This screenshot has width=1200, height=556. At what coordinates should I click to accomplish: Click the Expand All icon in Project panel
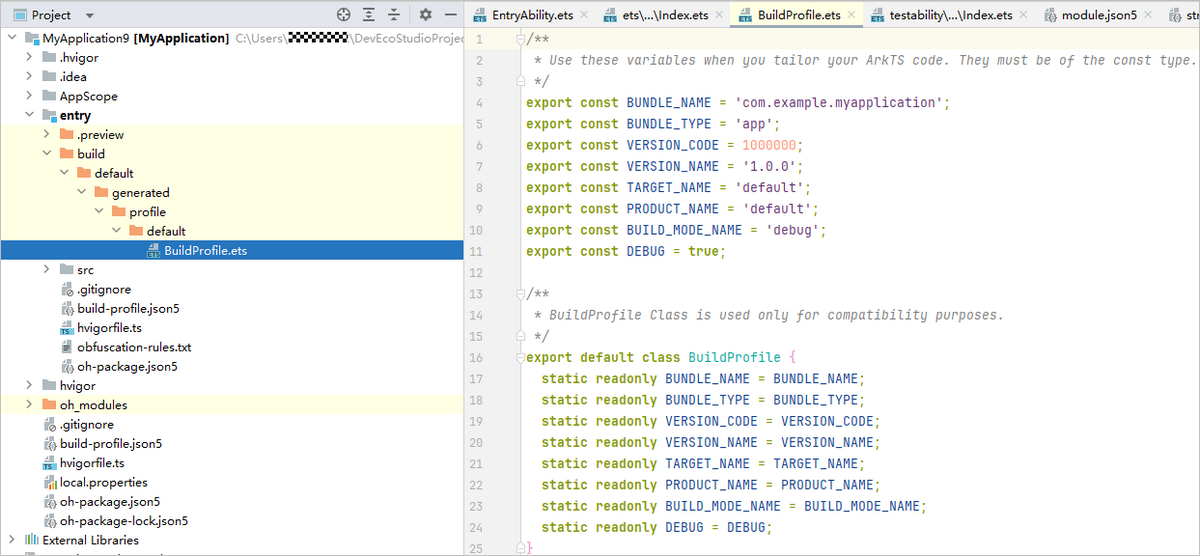click(369, 15)
